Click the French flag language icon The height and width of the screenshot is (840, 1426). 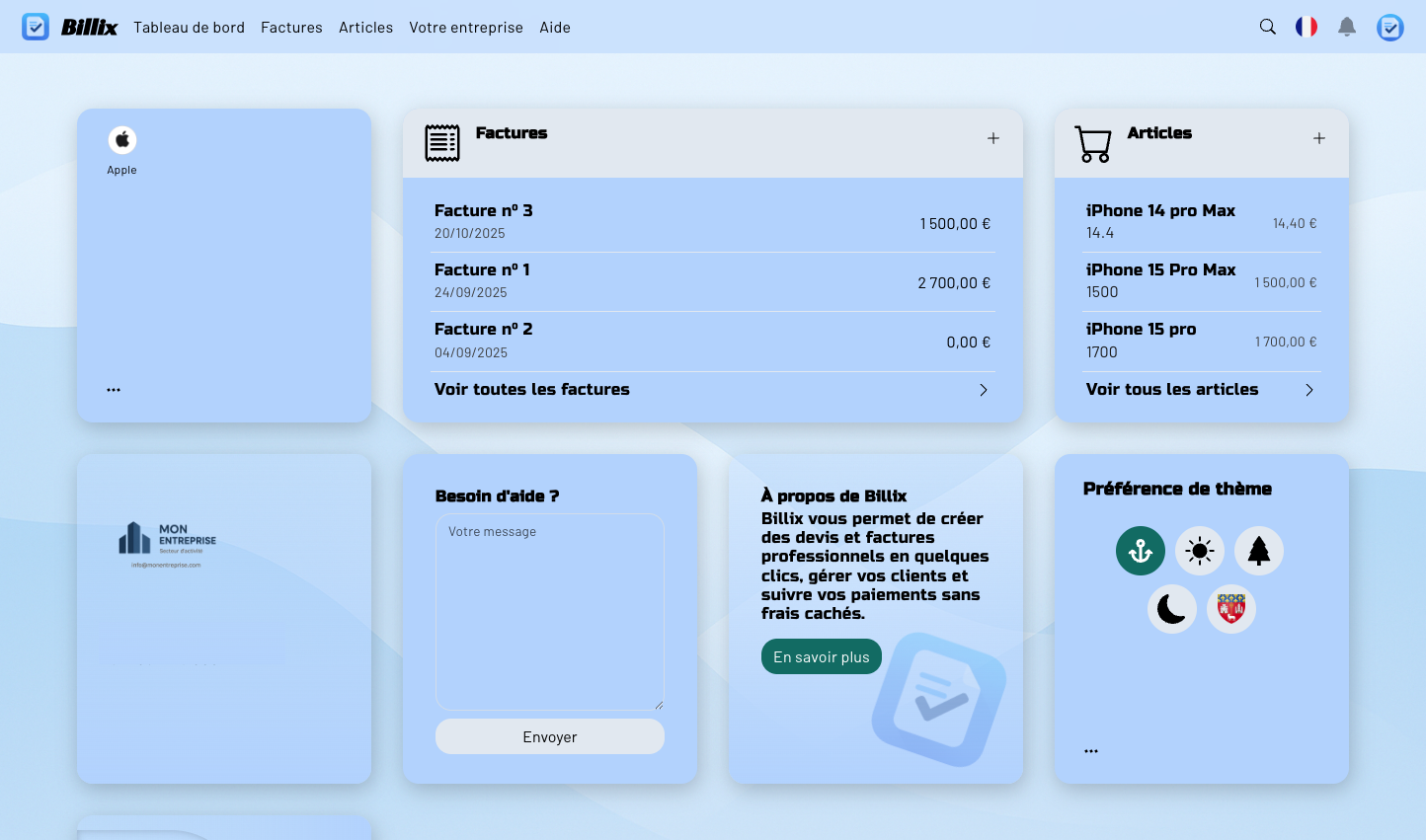[1307, 27]
